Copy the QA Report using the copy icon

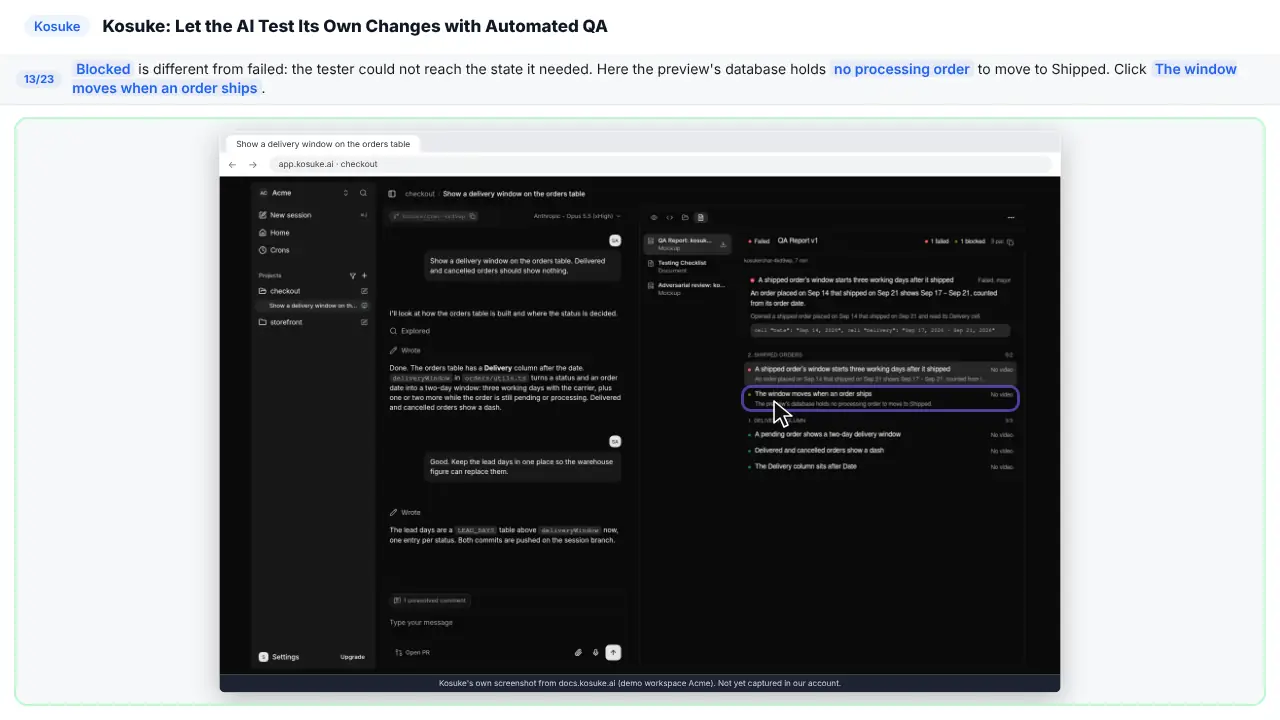point(1010,242)
